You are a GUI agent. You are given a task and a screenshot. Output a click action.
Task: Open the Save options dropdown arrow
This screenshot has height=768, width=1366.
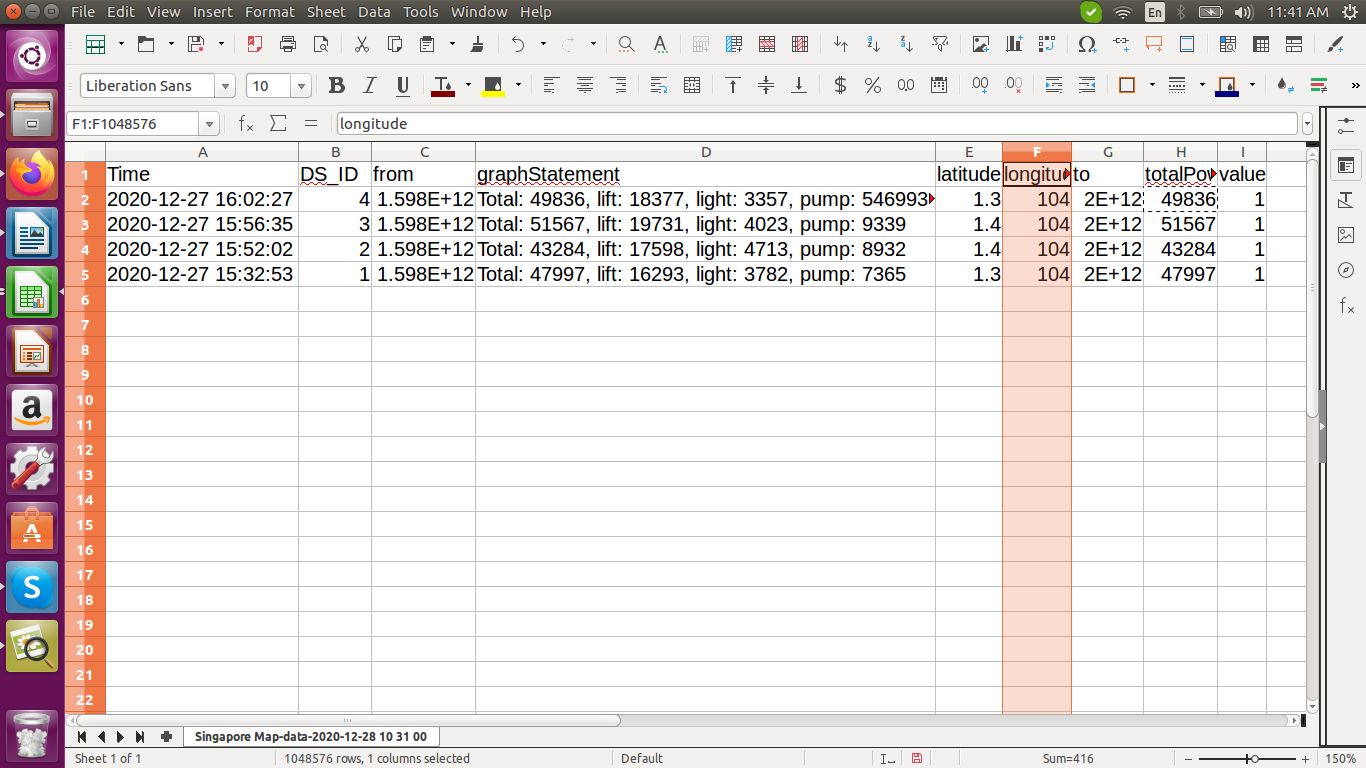coord(221,44)
